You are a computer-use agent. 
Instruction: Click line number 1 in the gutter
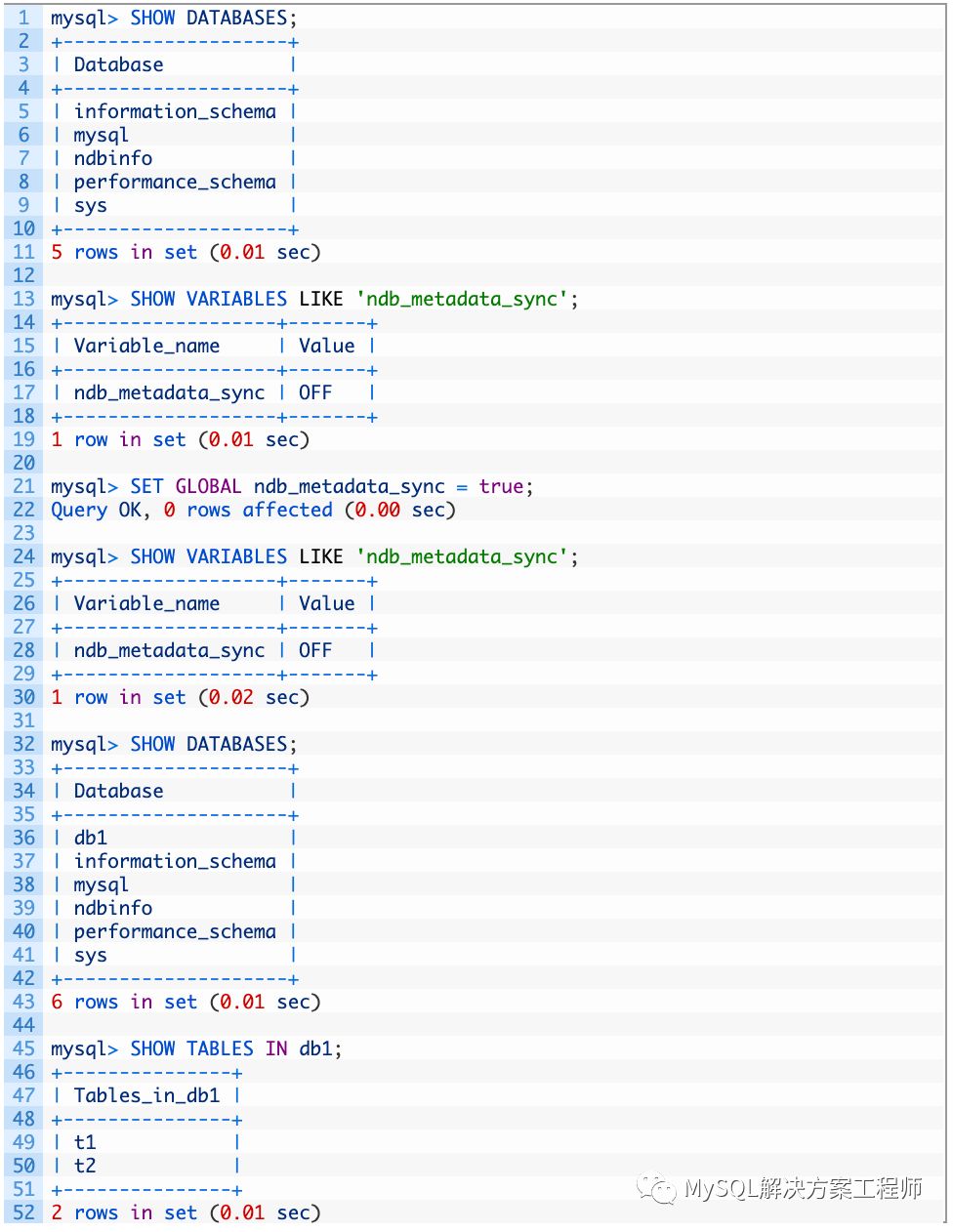click(23, 18)
